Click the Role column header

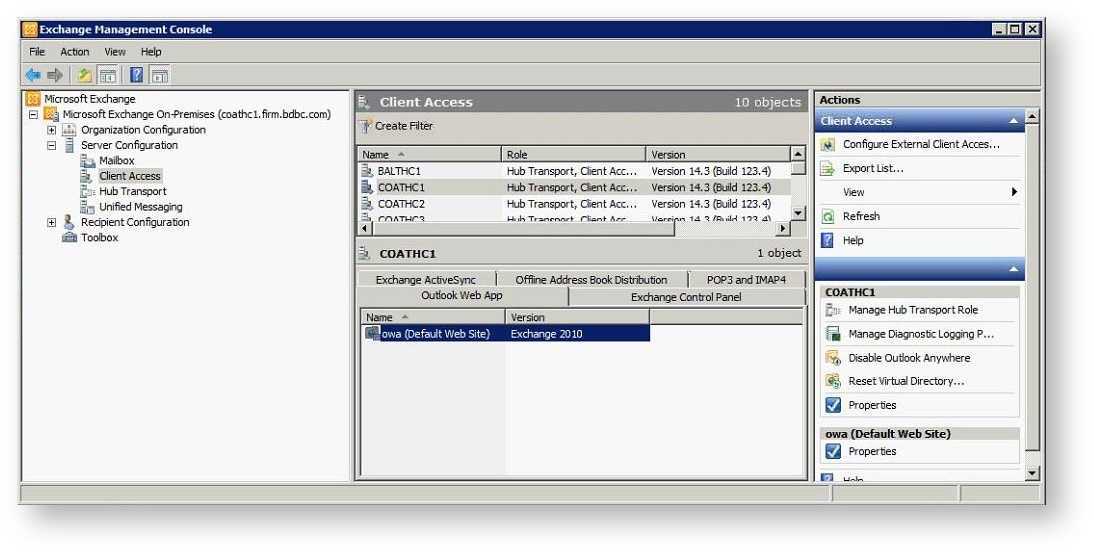point(574,154)
